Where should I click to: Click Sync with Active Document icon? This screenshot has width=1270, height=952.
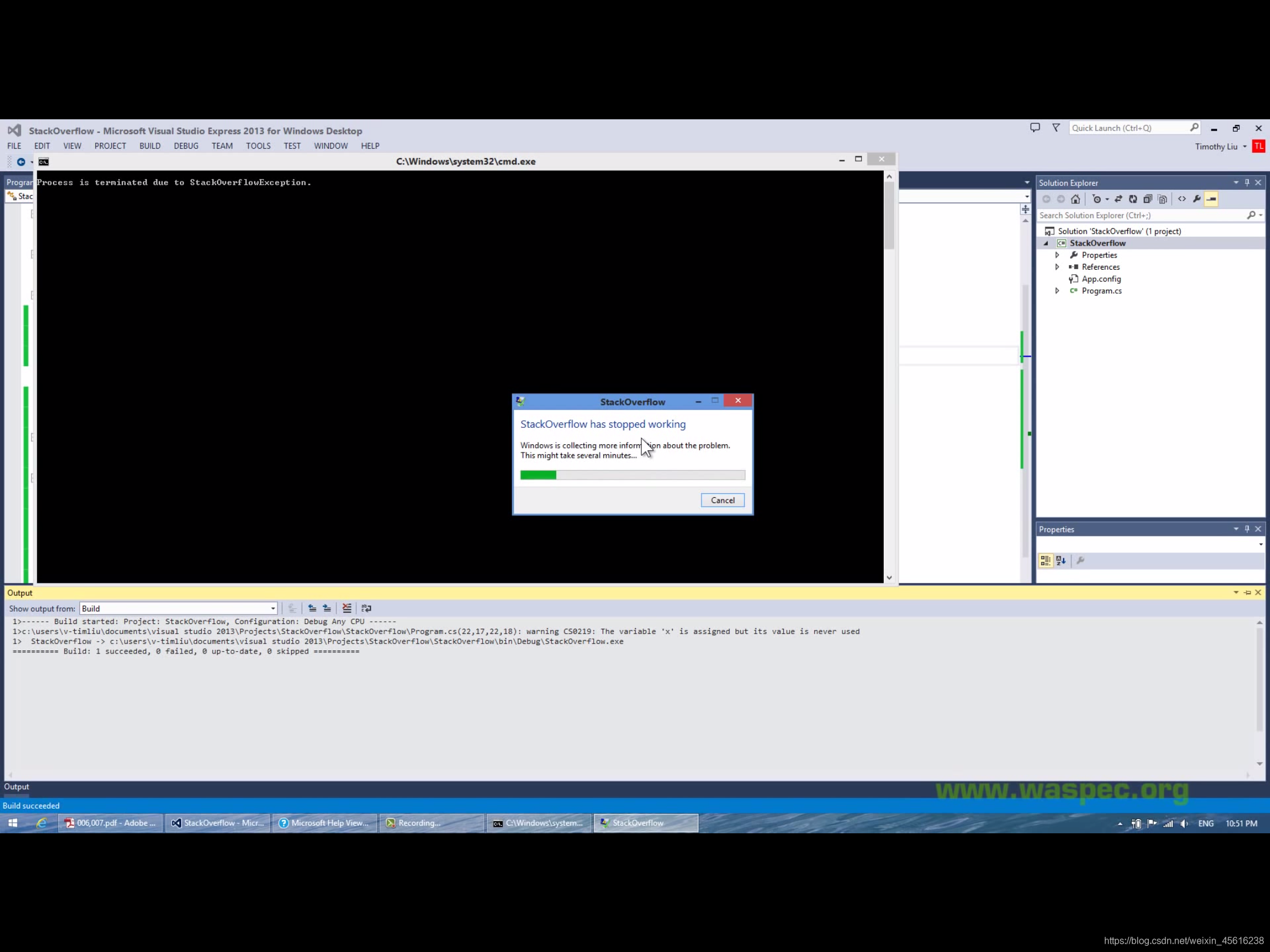pyautogui.click(x=1118, y=199)
